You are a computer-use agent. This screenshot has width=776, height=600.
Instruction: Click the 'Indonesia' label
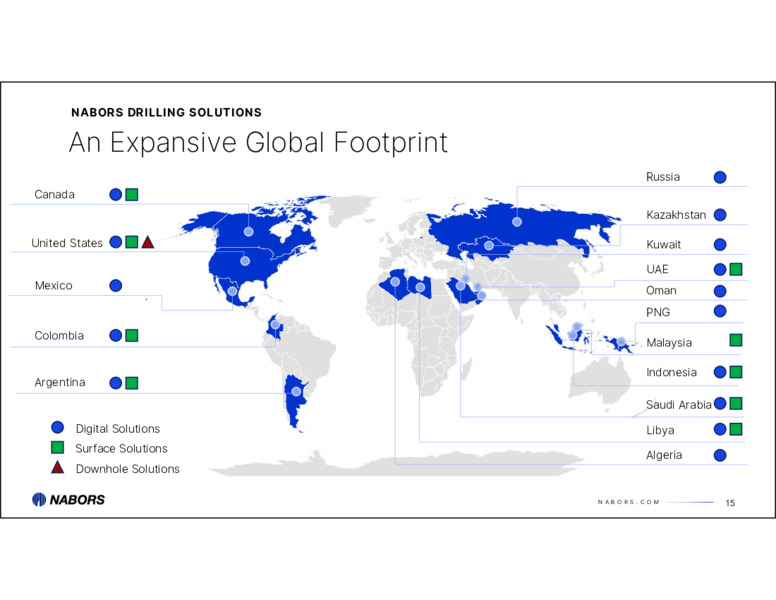coord(671,372)
